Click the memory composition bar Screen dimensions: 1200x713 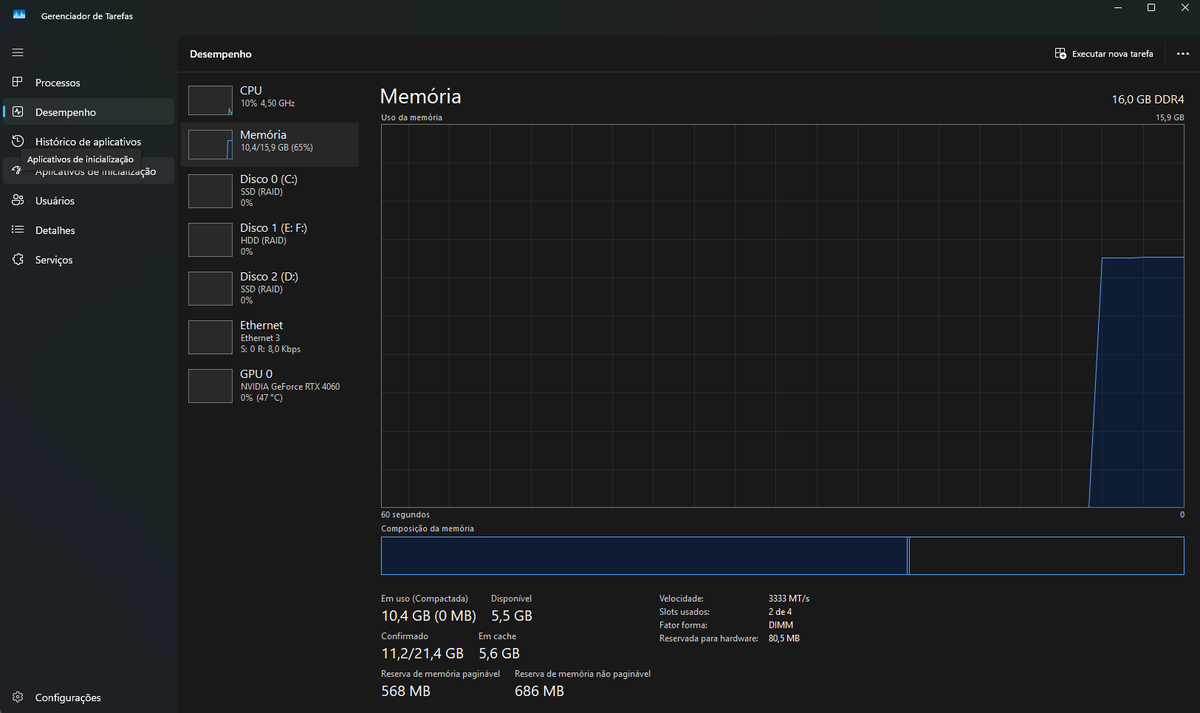coord(782,556)
